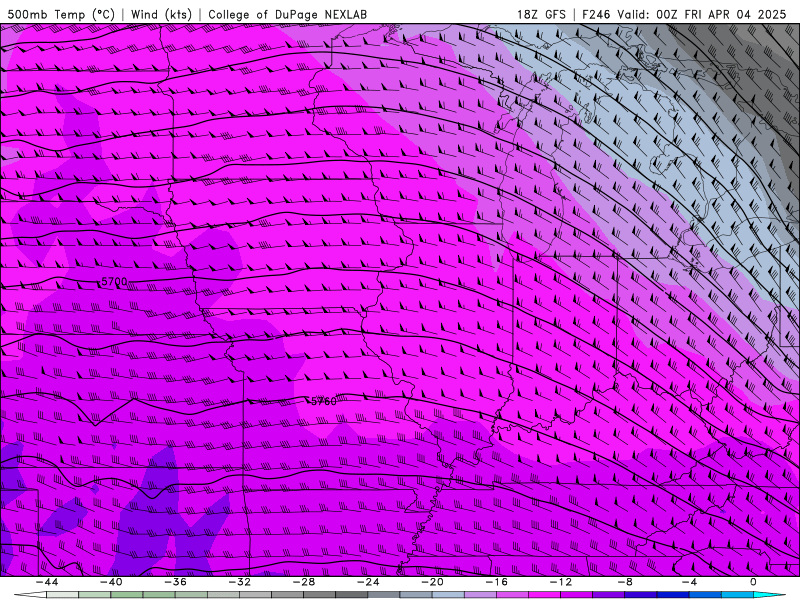Click the -44 colorbar tick label

point(46,582)
